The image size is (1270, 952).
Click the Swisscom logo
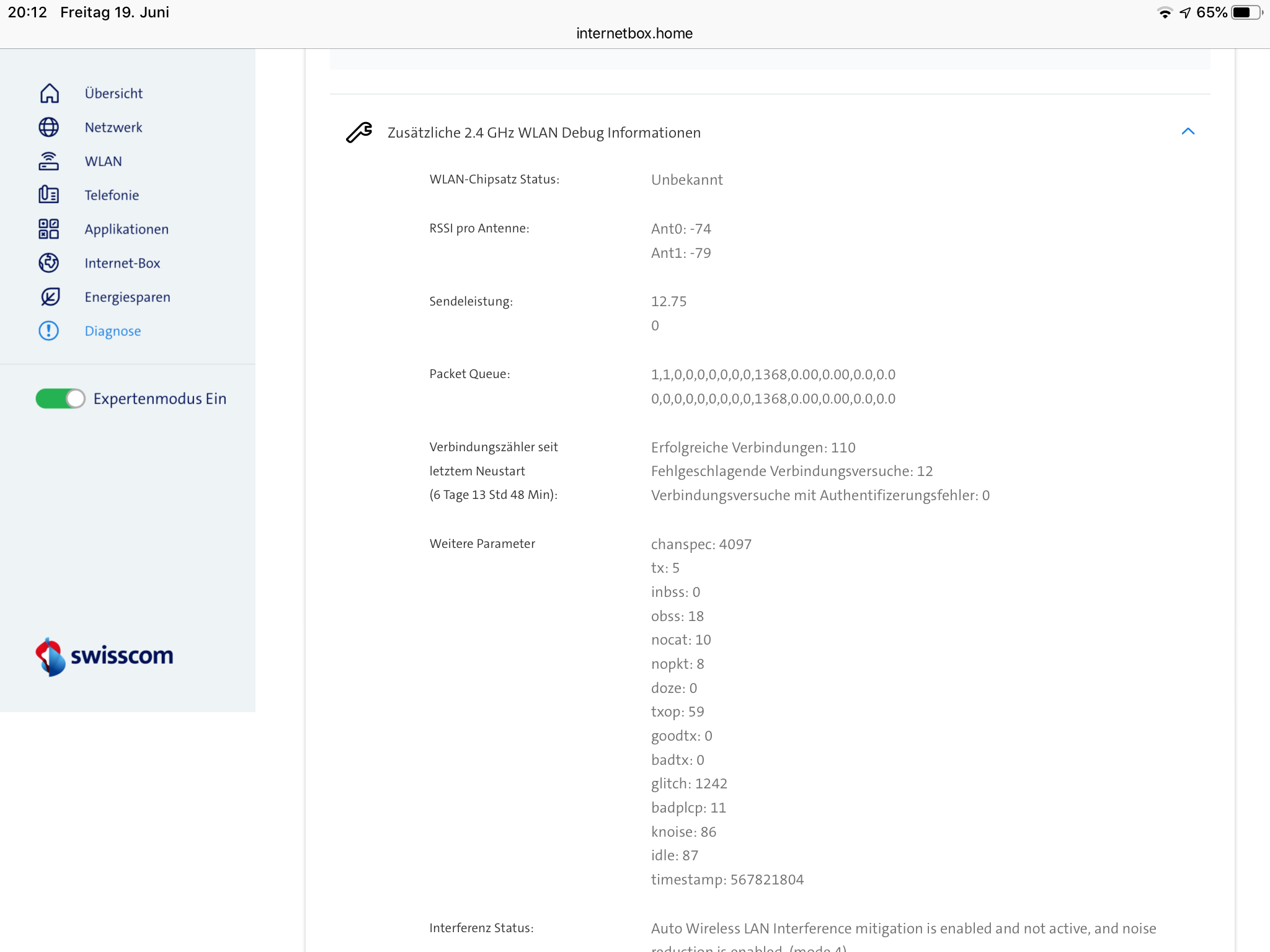coord(104,656)
